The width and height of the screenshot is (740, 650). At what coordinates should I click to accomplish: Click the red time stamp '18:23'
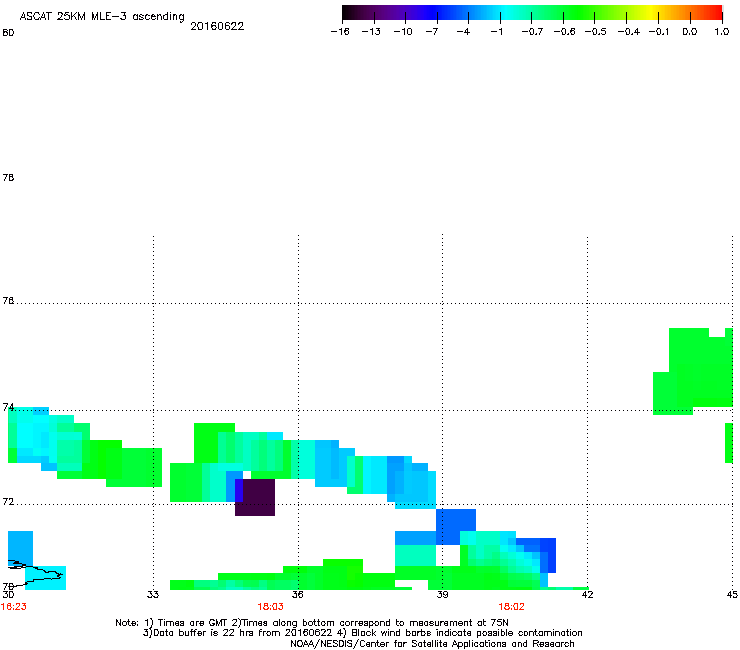14,607
